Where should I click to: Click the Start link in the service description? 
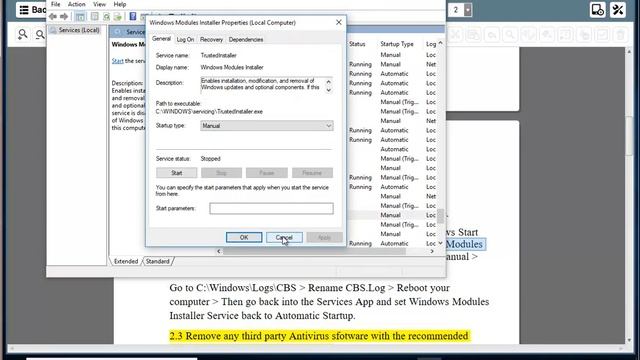point(118,61)
